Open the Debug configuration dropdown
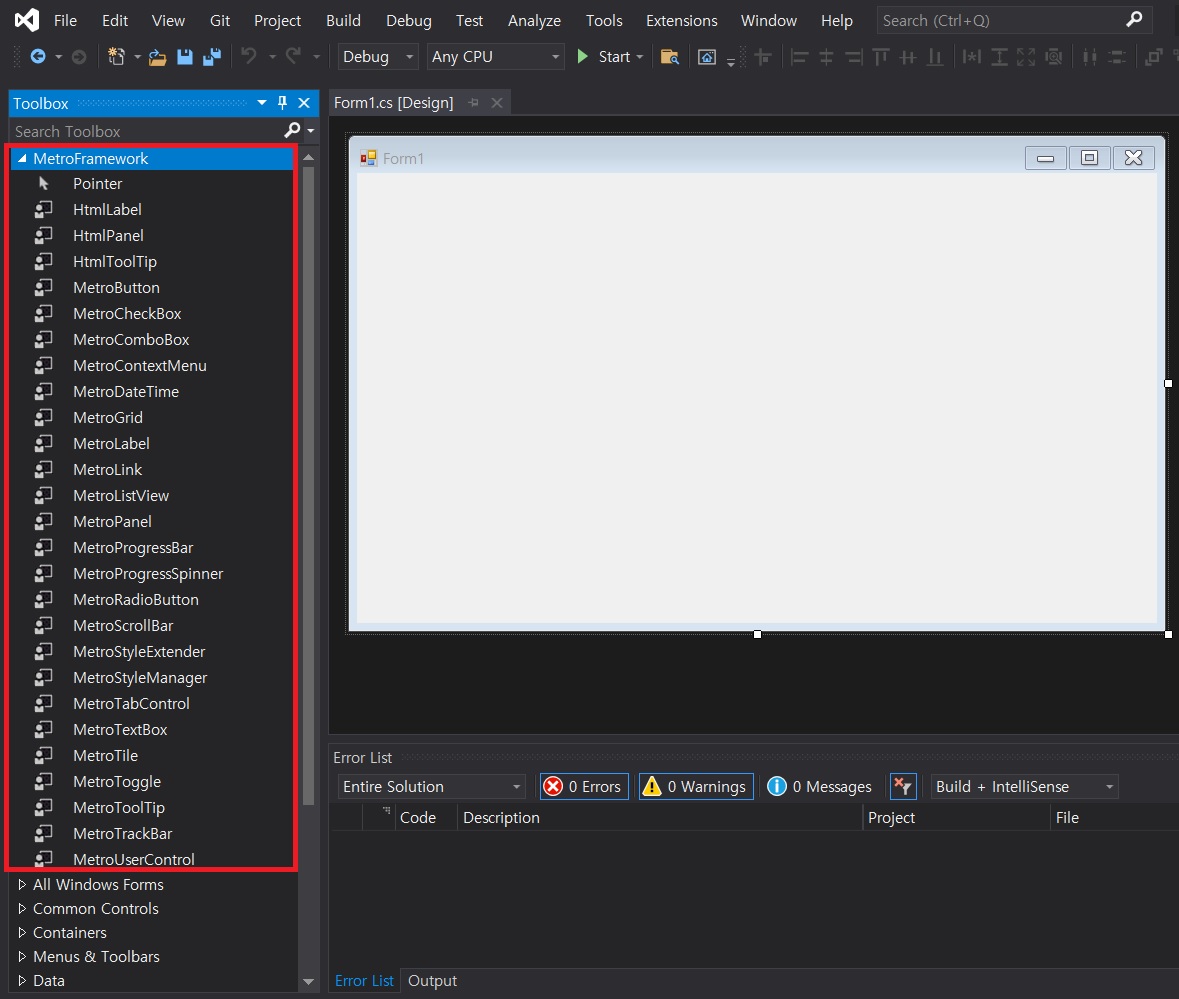The image size is (1179, 999). point(377,56)
